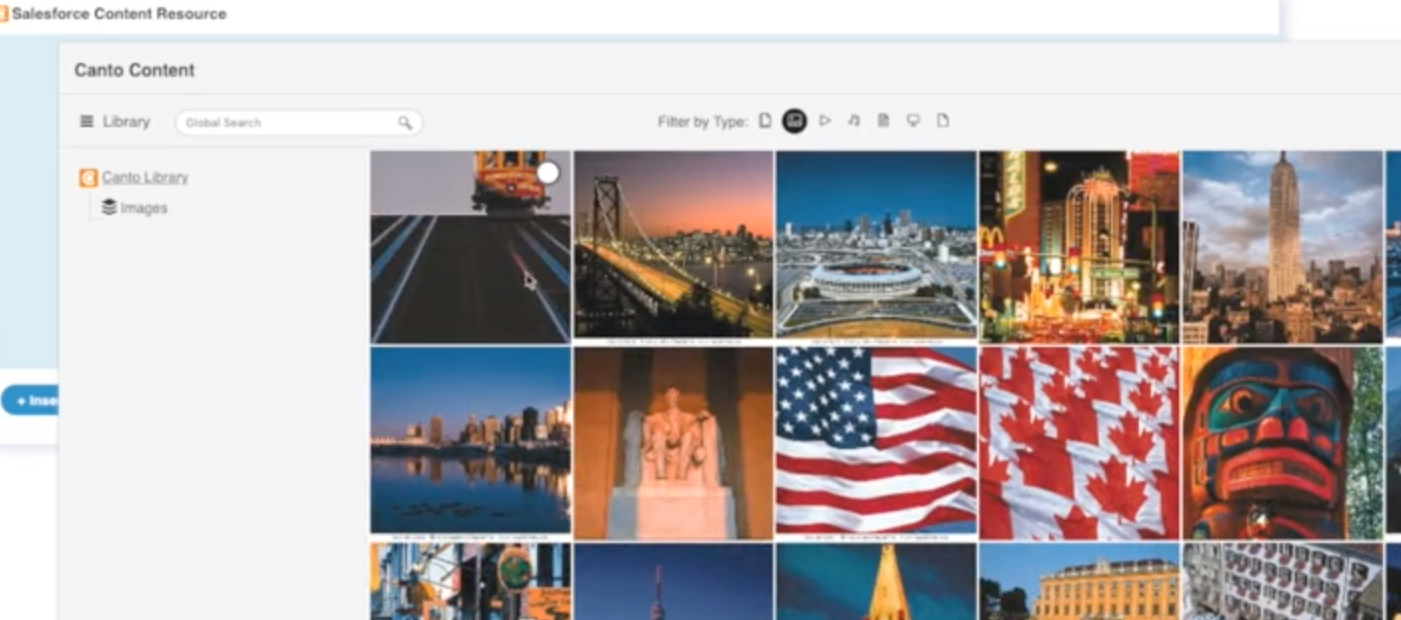The height and width of the screenshot is (620, 1401).
Task: Click Salesforce Content Resource title text
Action: coord(119,14)
